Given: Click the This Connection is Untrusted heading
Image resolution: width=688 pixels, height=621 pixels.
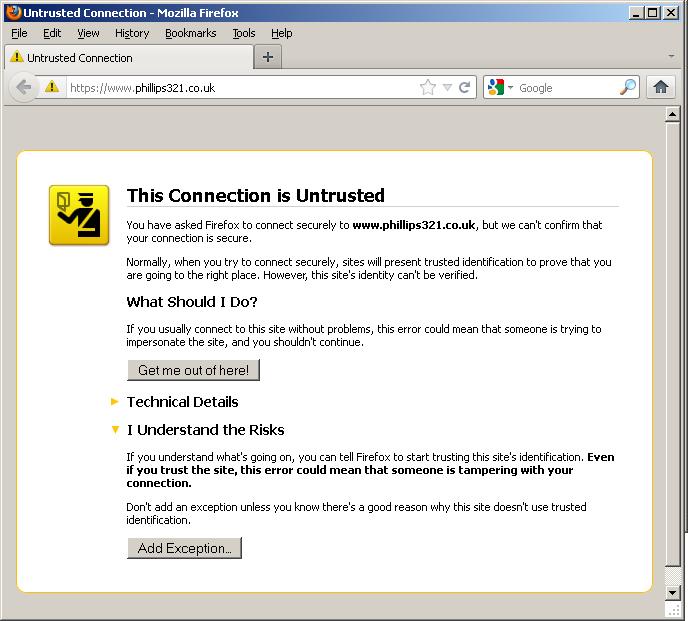Looking at the screenshot, I should (255, 195).
